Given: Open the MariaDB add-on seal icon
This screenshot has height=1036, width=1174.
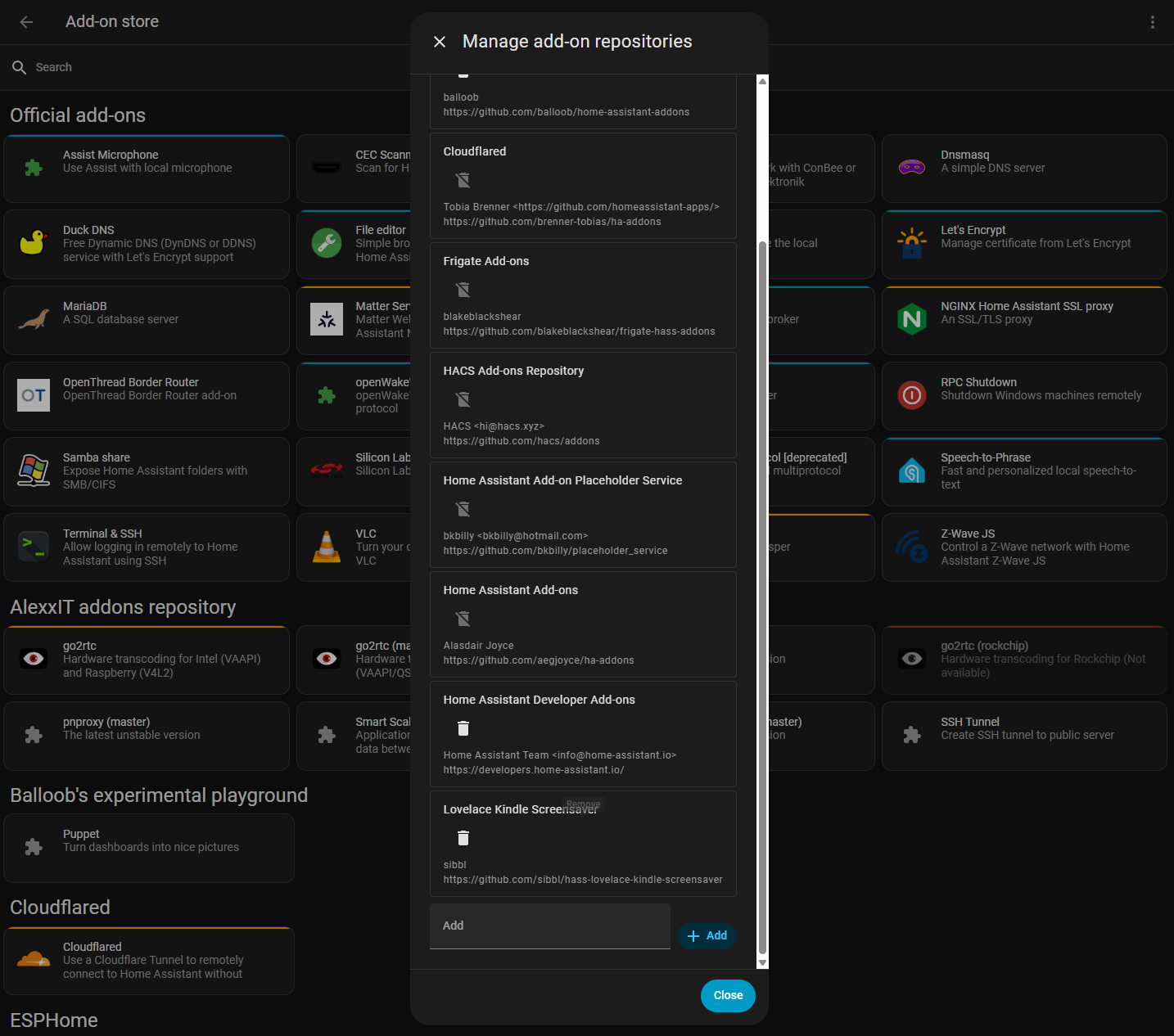Looking at the screenshot, I should coord(34,319).
